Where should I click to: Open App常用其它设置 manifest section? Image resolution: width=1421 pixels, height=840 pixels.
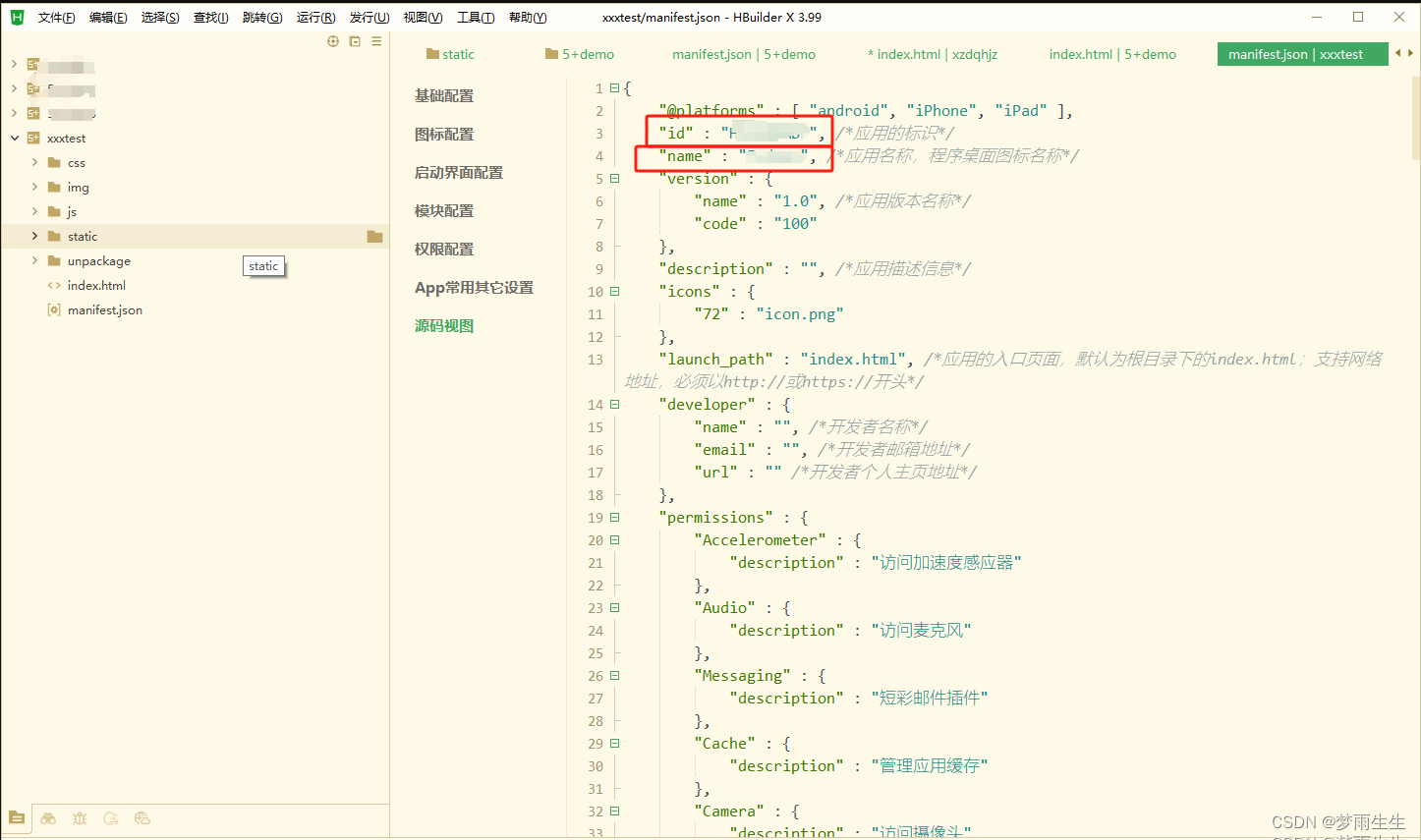pyautogui.click(x=474, y=288)
